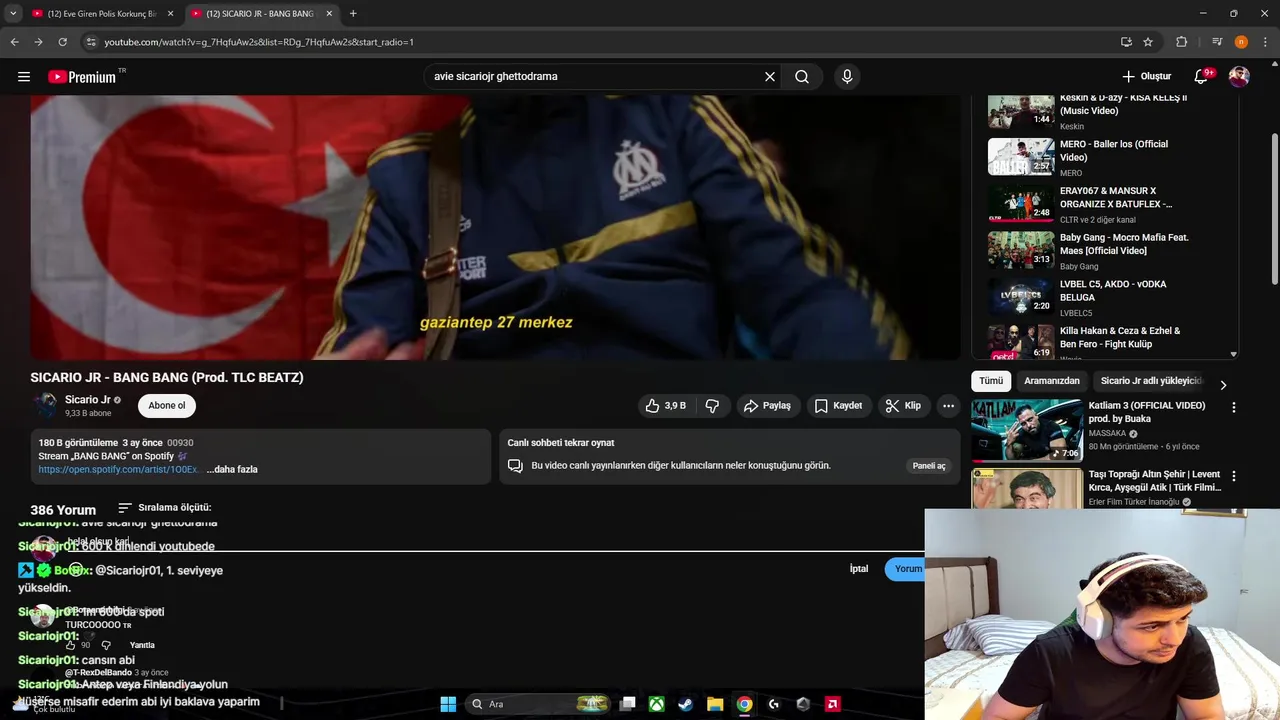Play LVBEL C5, AKDO - VODKA BELUGA playlist item
Image resolution: width=1280 pixels, height=720 pixels.
[x=1090, y=297]
